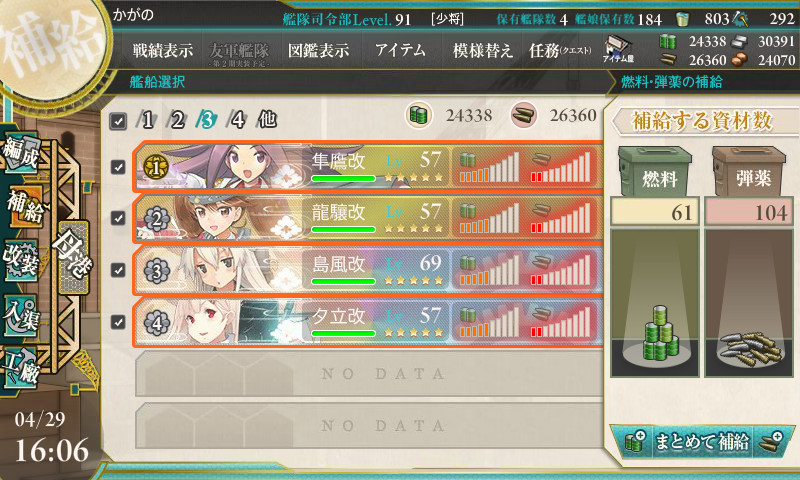800x480 pixels.
Task: Click the 燃料 fuel can icon
Action: (x=655, y=171)
